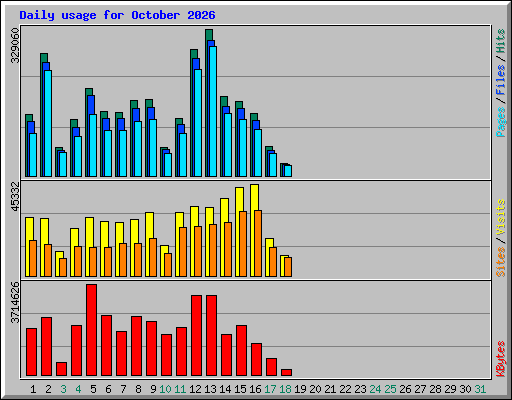The height and width of the screenshot is (400, 512).
Task: Click day 2 on the date axis
Action: coord(48,389)
